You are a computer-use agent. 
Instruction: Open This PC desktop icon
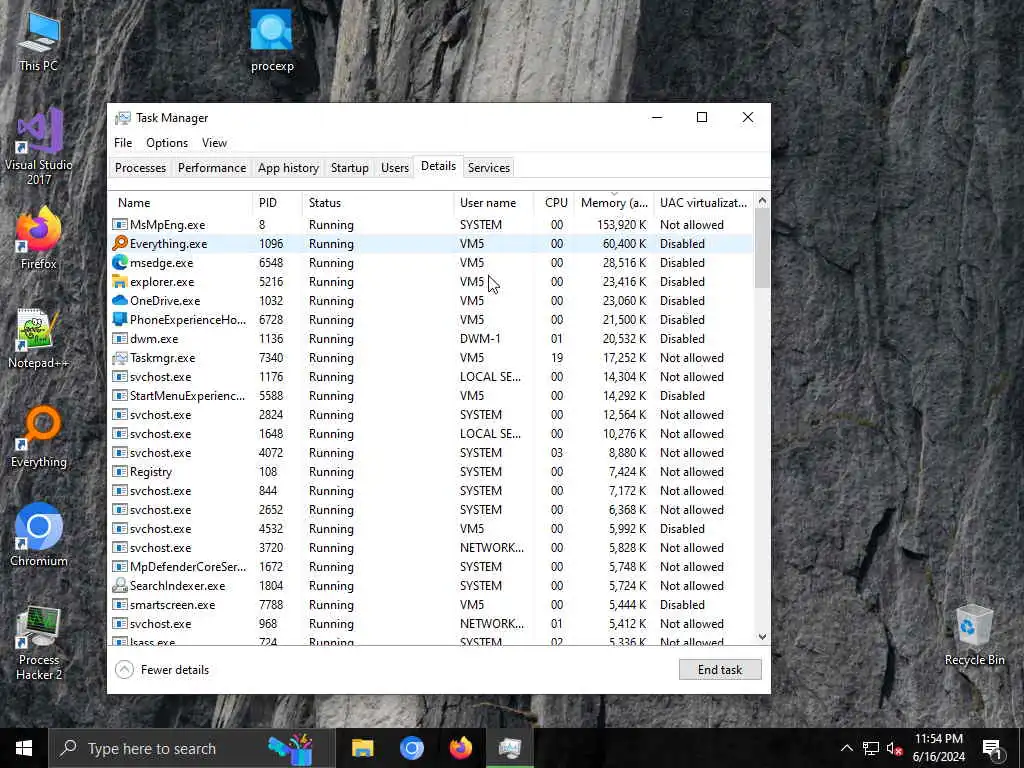pyautogui.click(x=39, y=41)
